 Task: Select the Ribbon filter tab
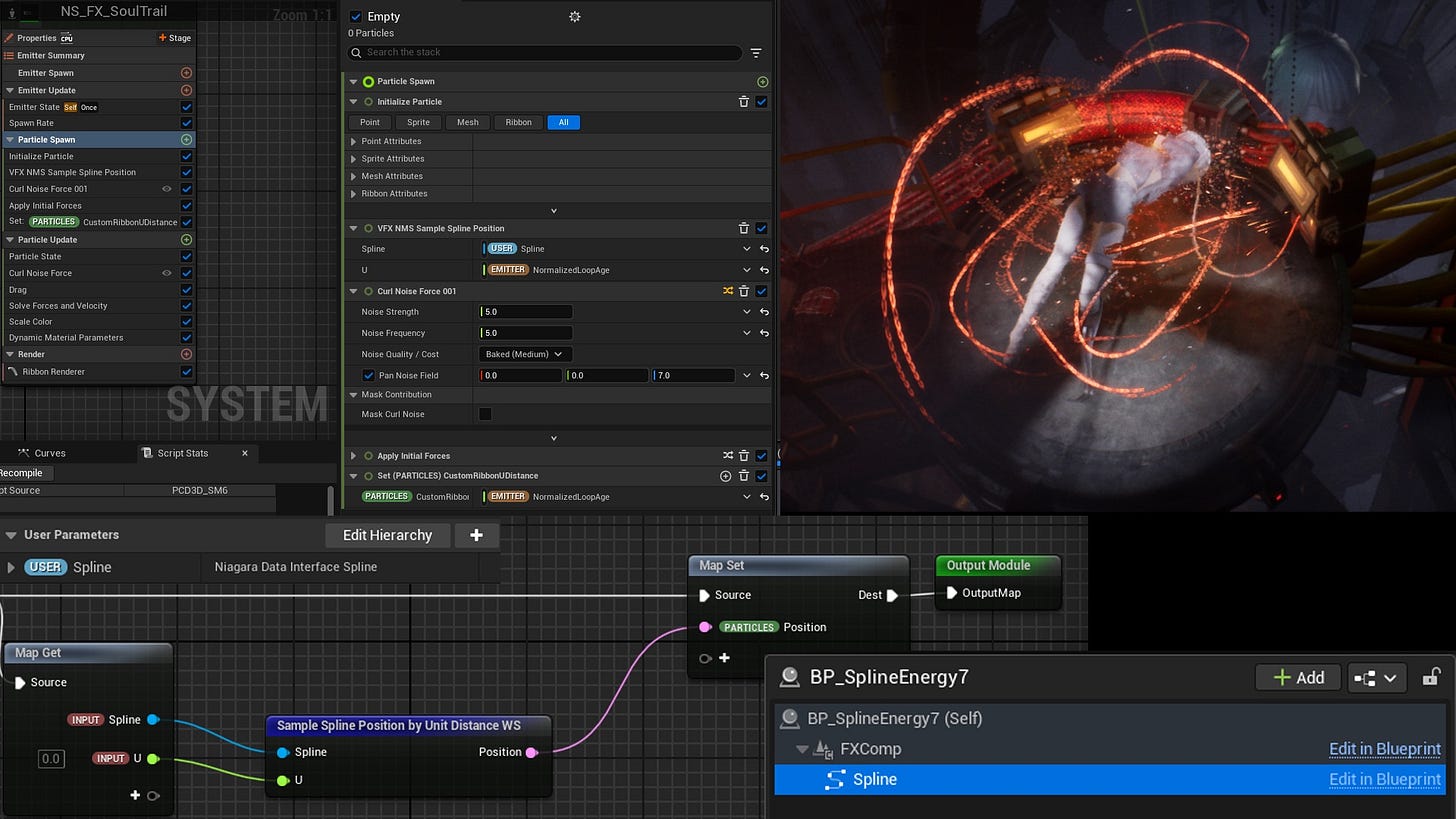point(518,122)
